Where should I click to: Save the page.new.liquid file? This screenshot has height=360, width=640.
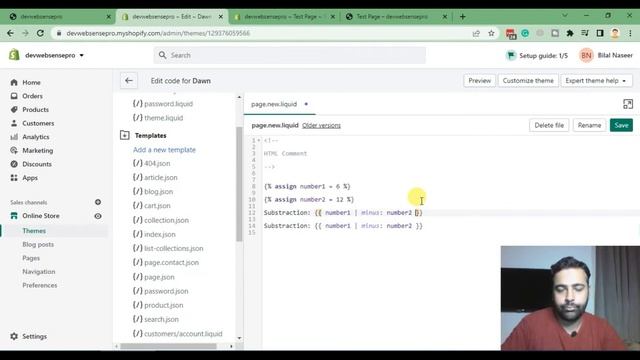(x=621, y=125)
